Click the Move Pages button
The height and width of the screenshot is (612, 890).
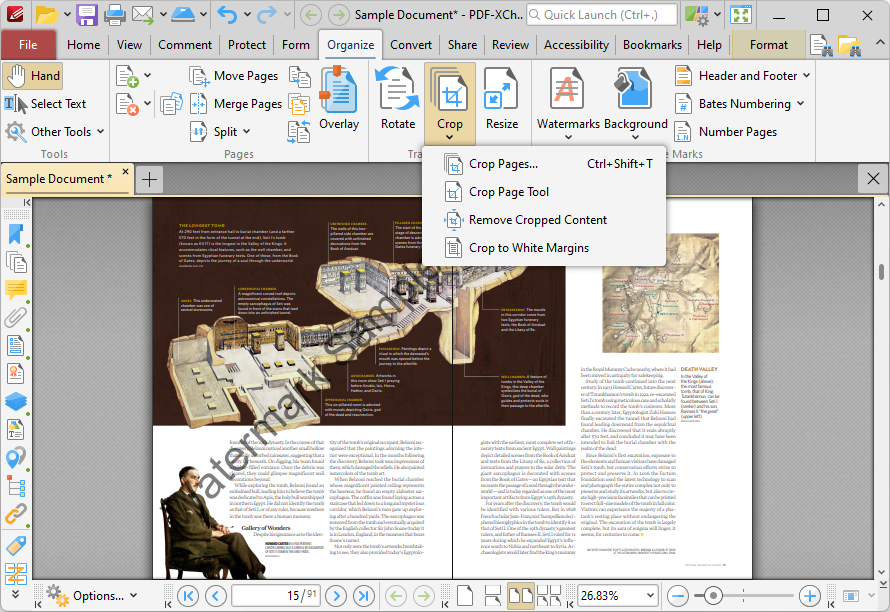coord(234,76)
